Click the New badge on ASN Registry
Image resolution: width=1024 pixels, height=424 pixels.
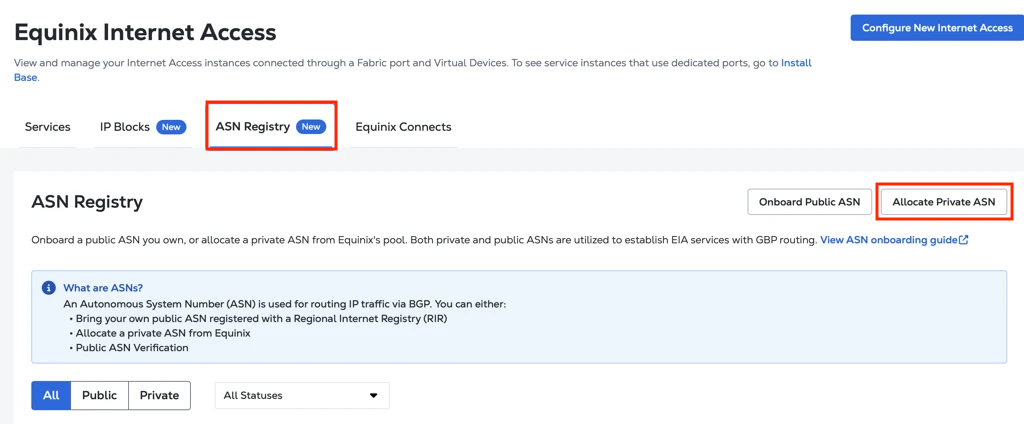click(x=311, y=127)
